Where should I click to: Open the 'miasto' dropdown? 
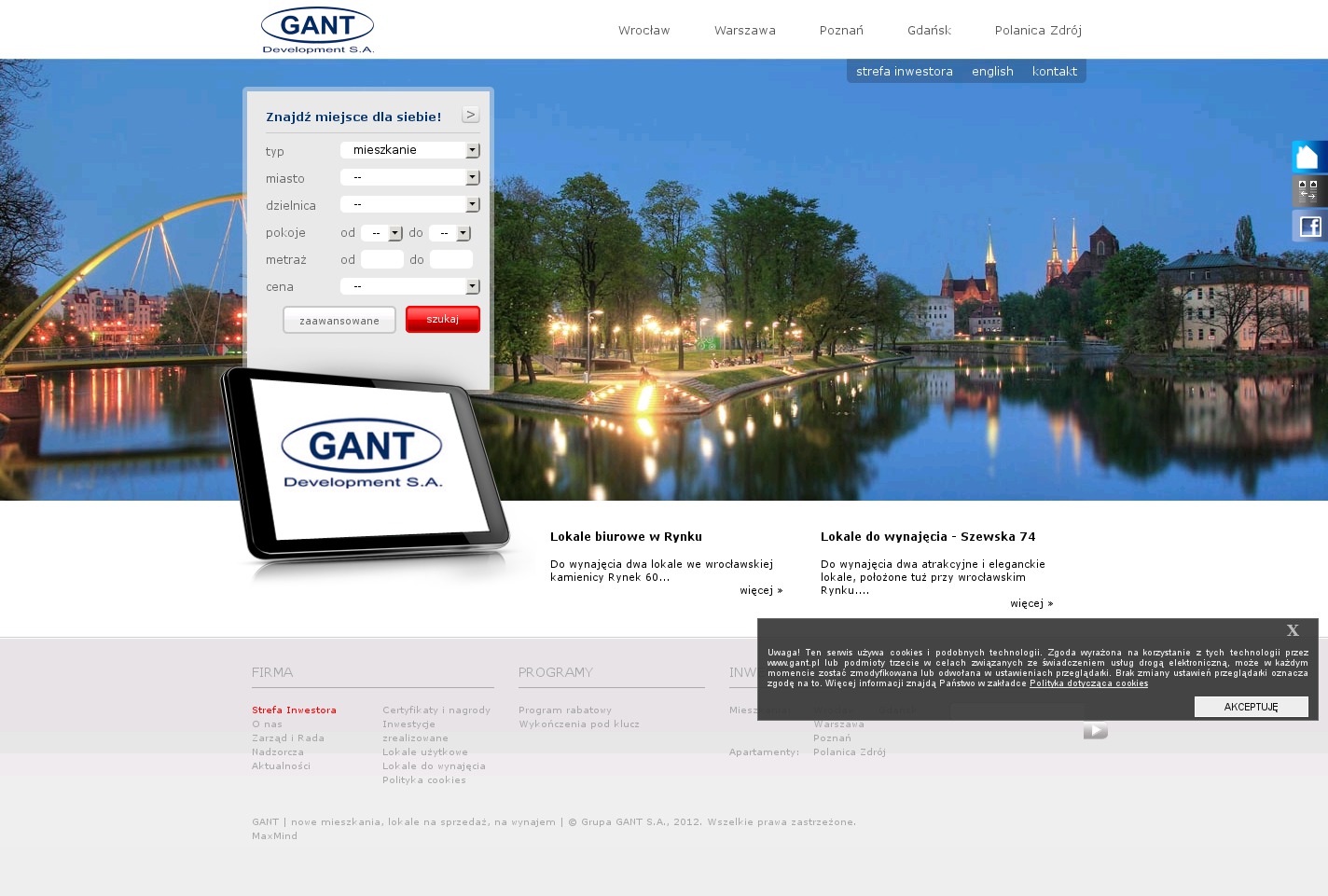click(x=410, y=177)
